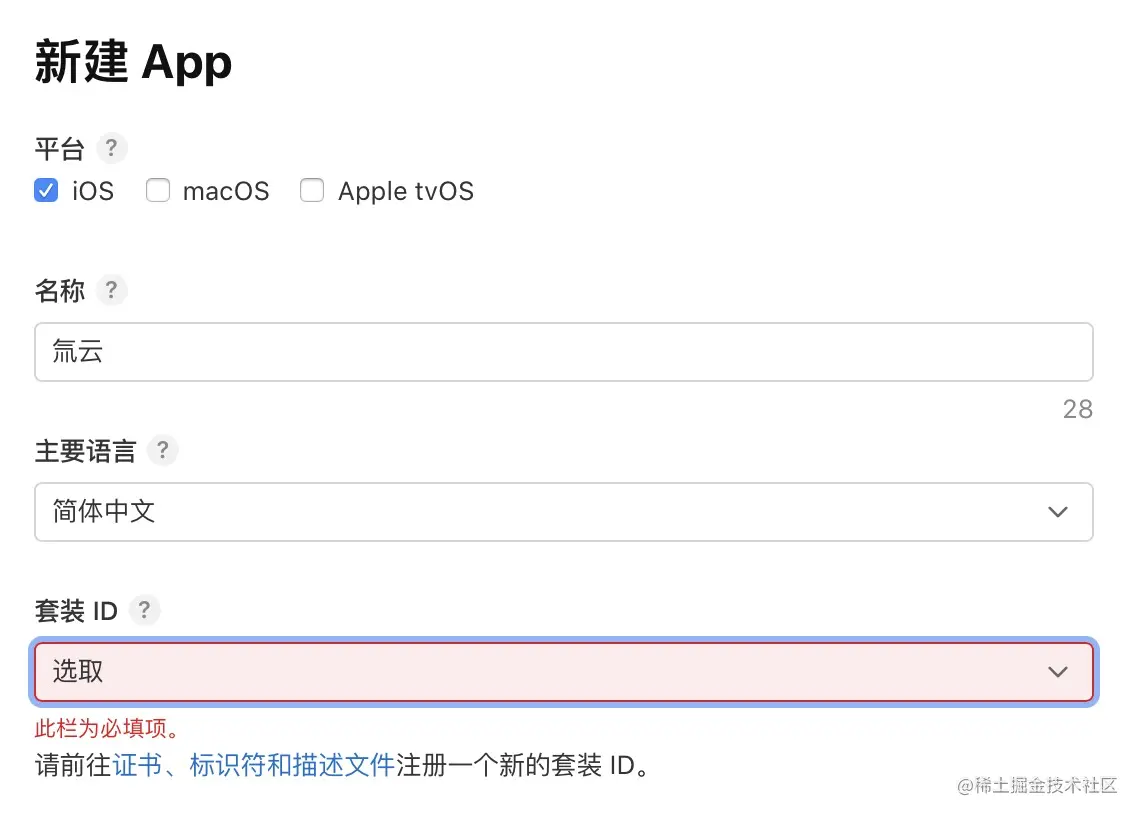
Task: Open the help tooltip next to 名称
Action: click(x=112, y=291)
